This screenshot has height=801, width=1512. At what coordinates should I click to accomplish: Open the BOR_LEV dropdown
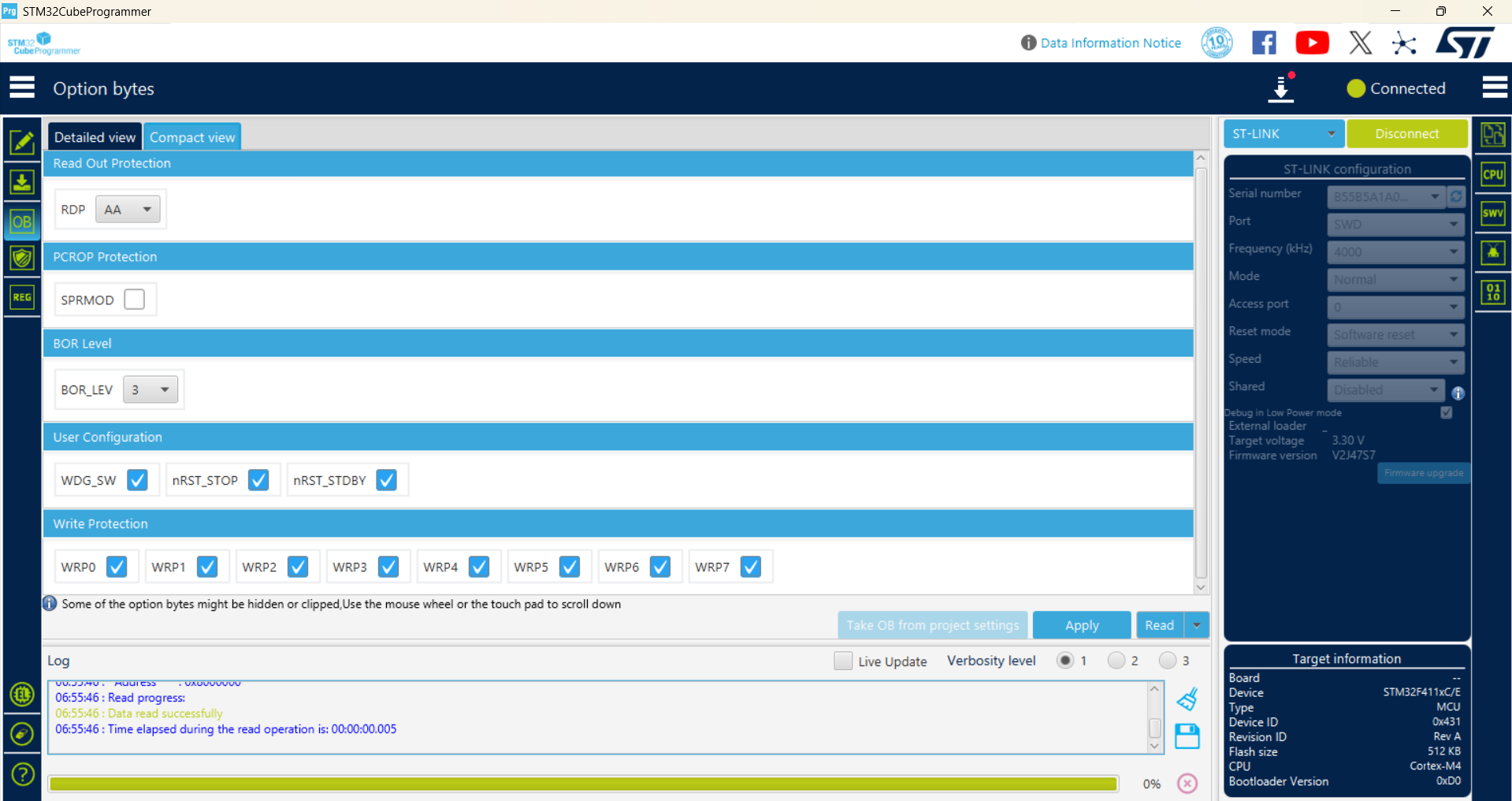point(150,389)
